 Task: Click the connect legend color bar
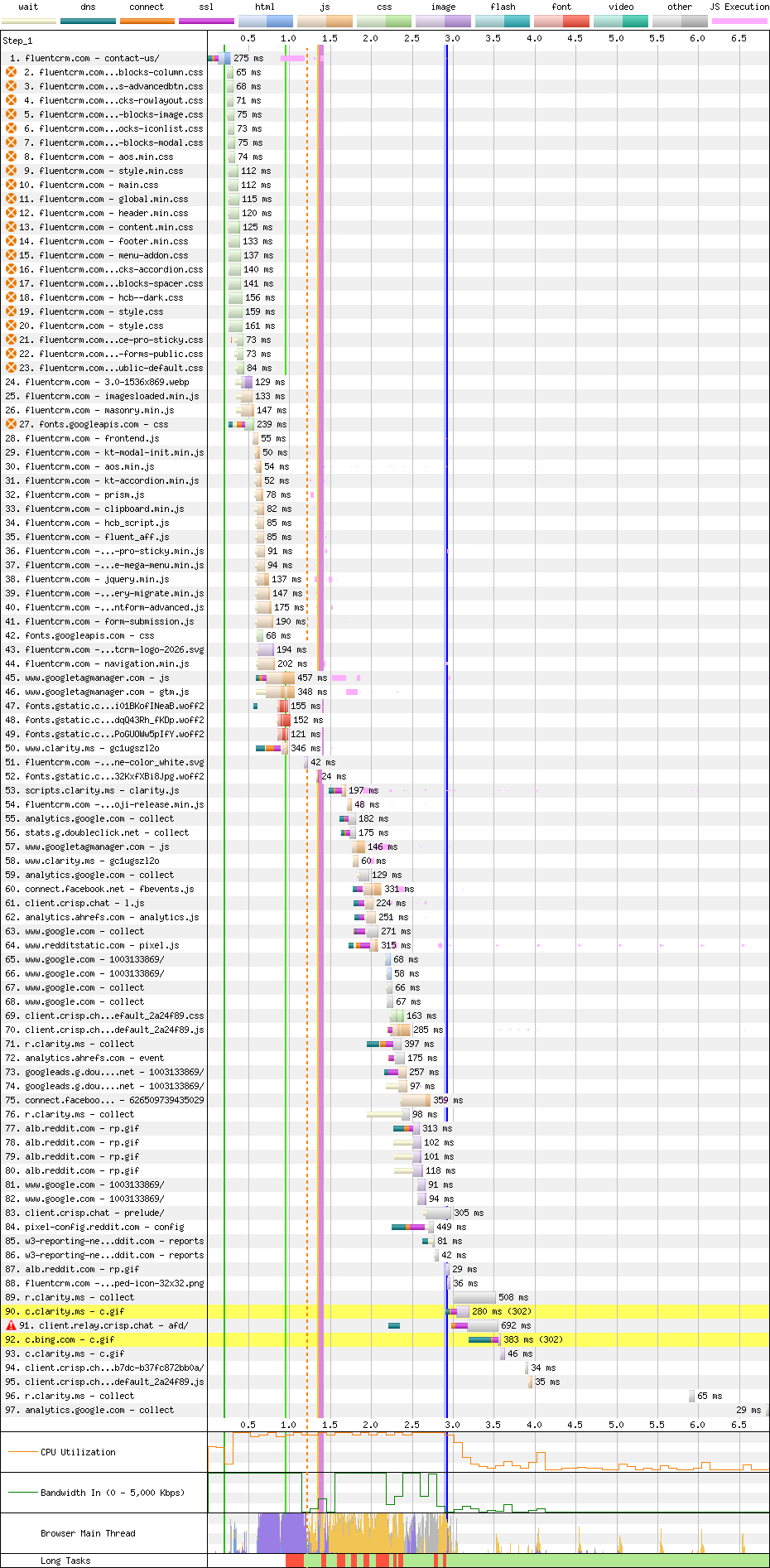coord(147,21)
